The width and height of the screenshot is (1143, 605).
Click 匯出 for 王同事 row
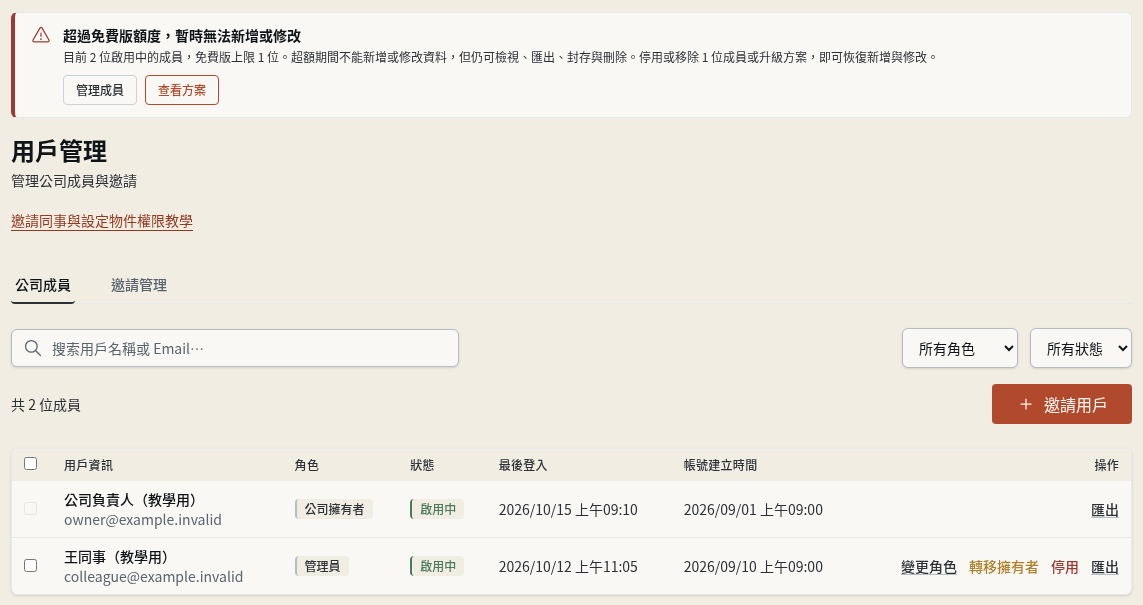(1105, 567)
